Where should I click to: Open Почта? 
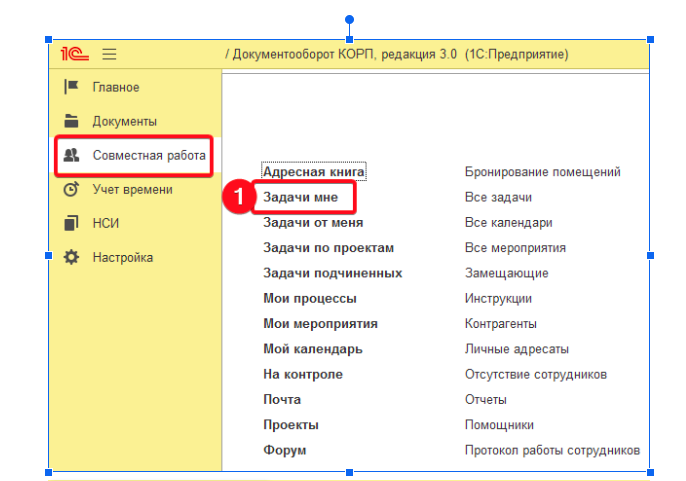282,400
